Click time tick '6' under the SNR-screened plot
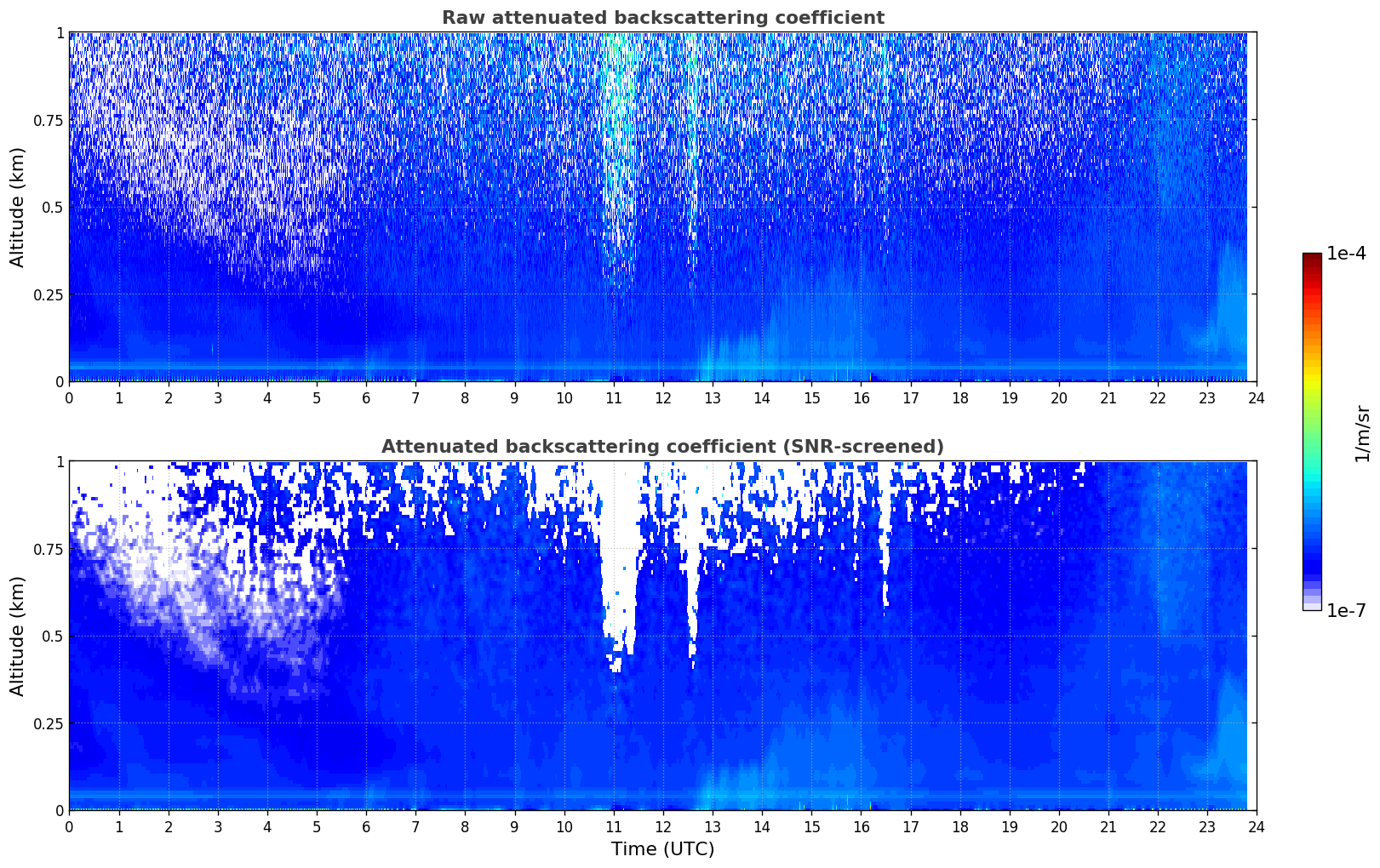Image resolution: width=1380 pixels, height=868 pixels. (366, 826)
